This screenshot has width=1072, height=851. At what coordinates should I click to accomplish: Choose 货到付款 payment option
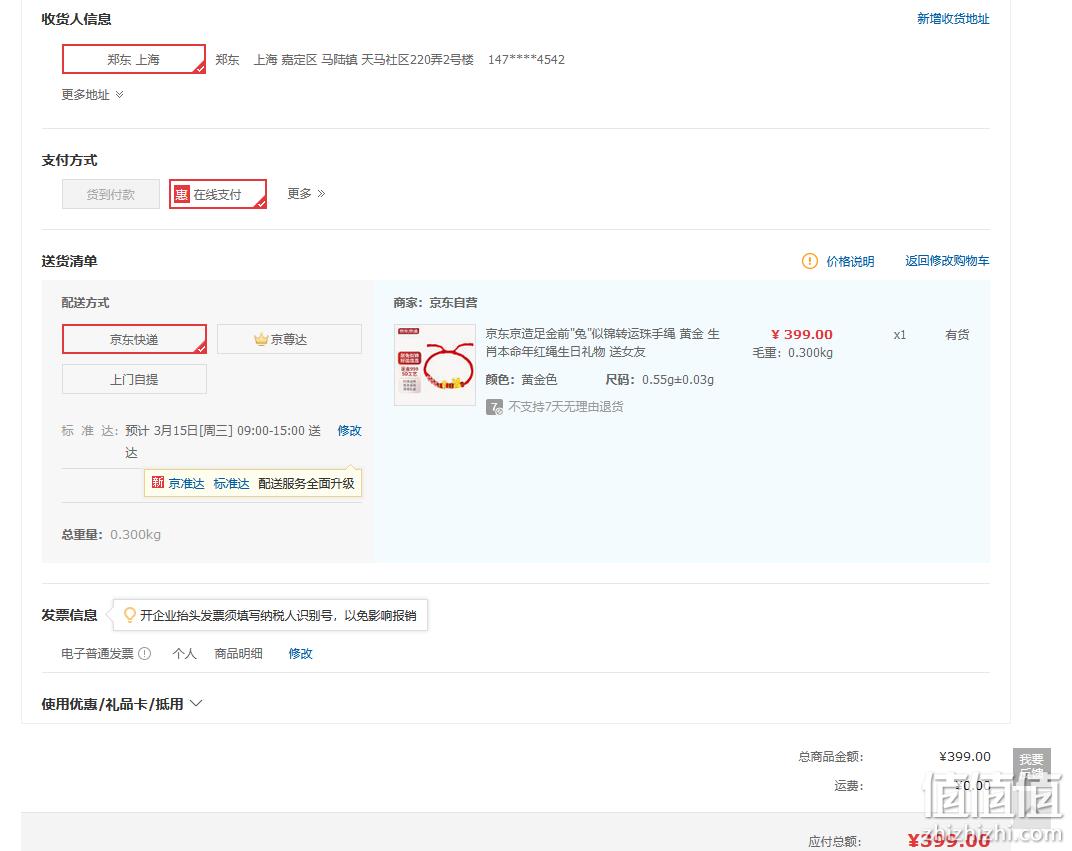click(x=111, y=194)
